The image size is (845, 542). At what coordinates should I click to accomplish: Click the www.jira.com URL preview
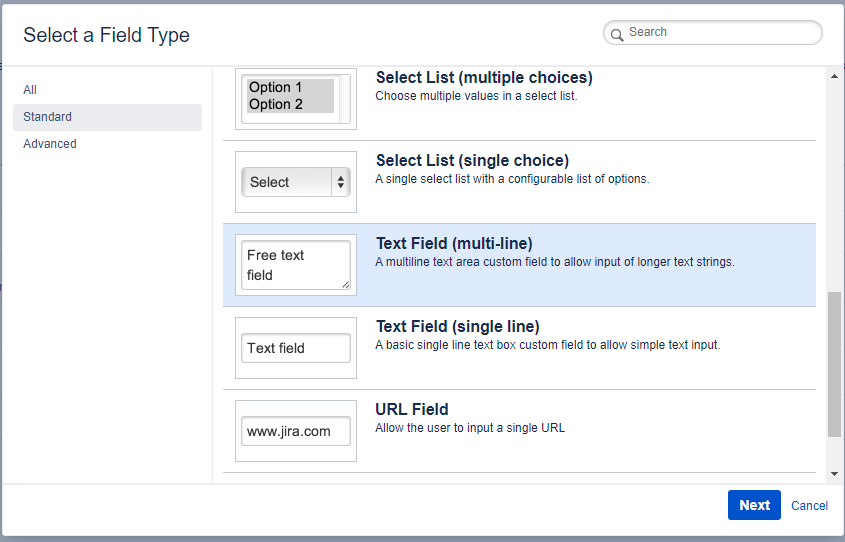click(x=295, y=431)
